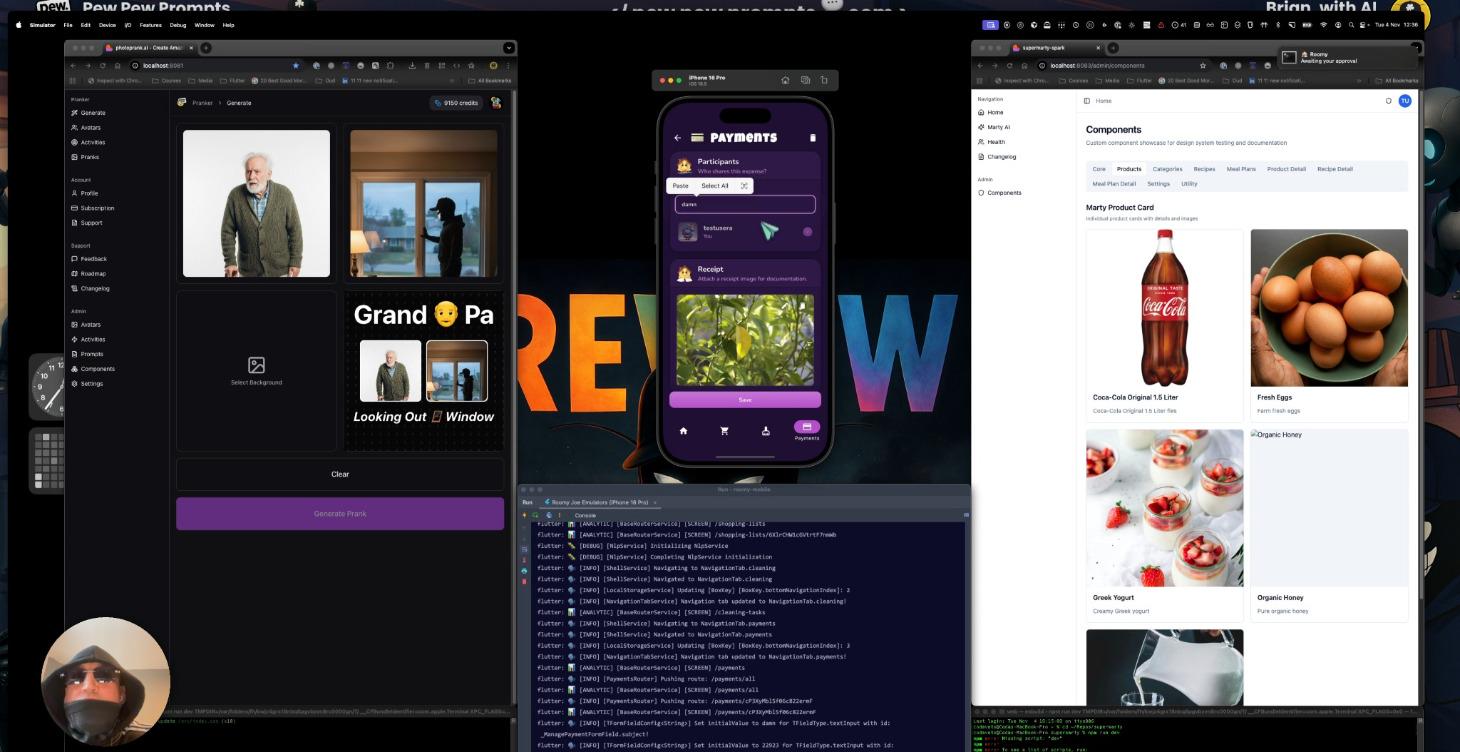
Task: Tap the cleaning tab icon in phone nav
Action: [765, 431]
